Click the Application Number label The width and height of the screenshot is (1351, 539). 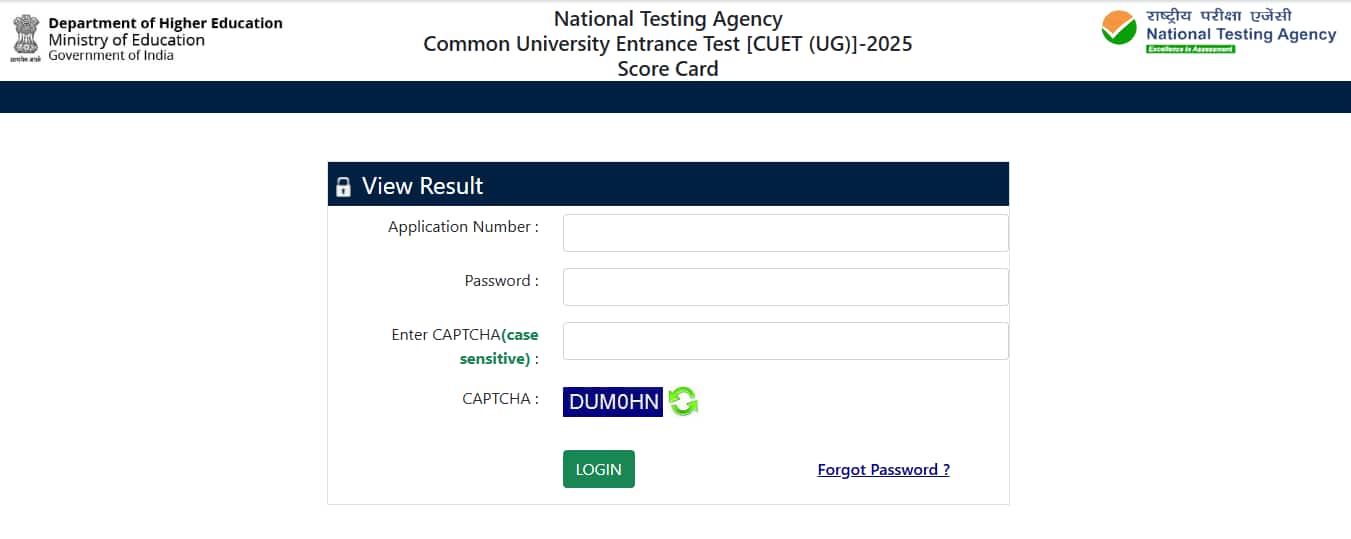[x=463, y=227]
